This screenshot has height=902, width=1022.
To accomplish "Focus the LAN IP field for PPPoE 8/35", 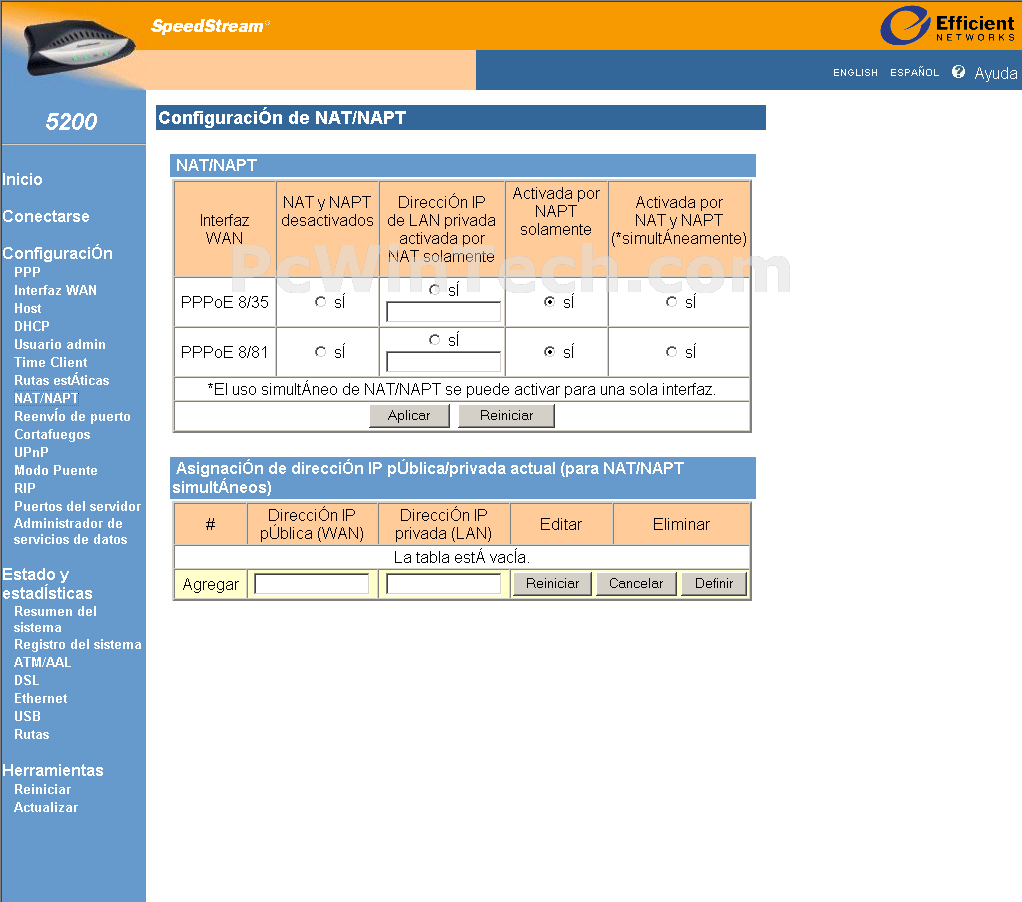I will click(x=443, y=312).
